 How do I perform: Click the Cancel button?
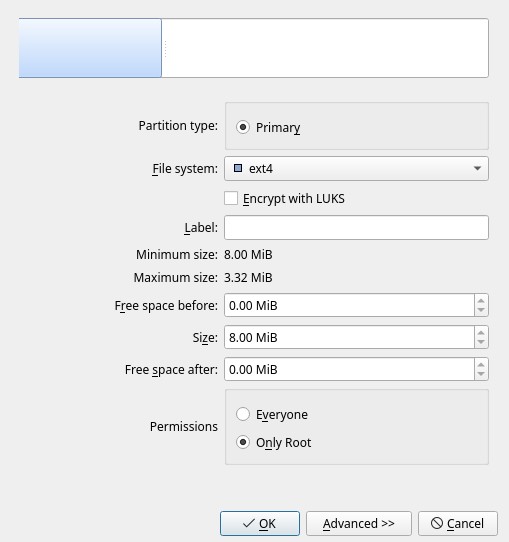tap(458, 523)
